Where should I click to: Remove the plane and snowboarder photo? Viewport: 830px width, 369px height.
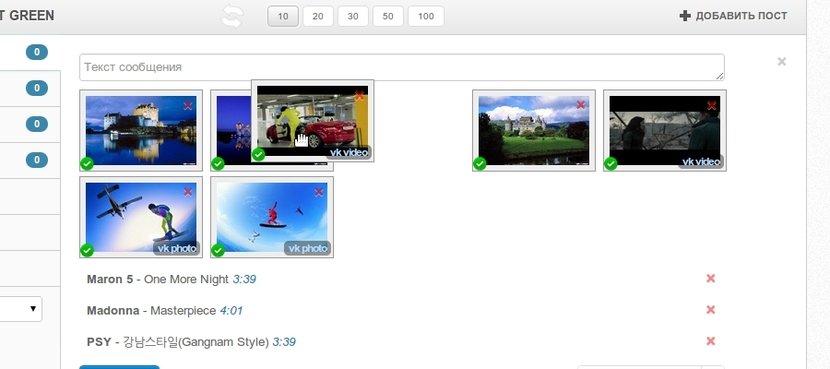pos(188,192)
